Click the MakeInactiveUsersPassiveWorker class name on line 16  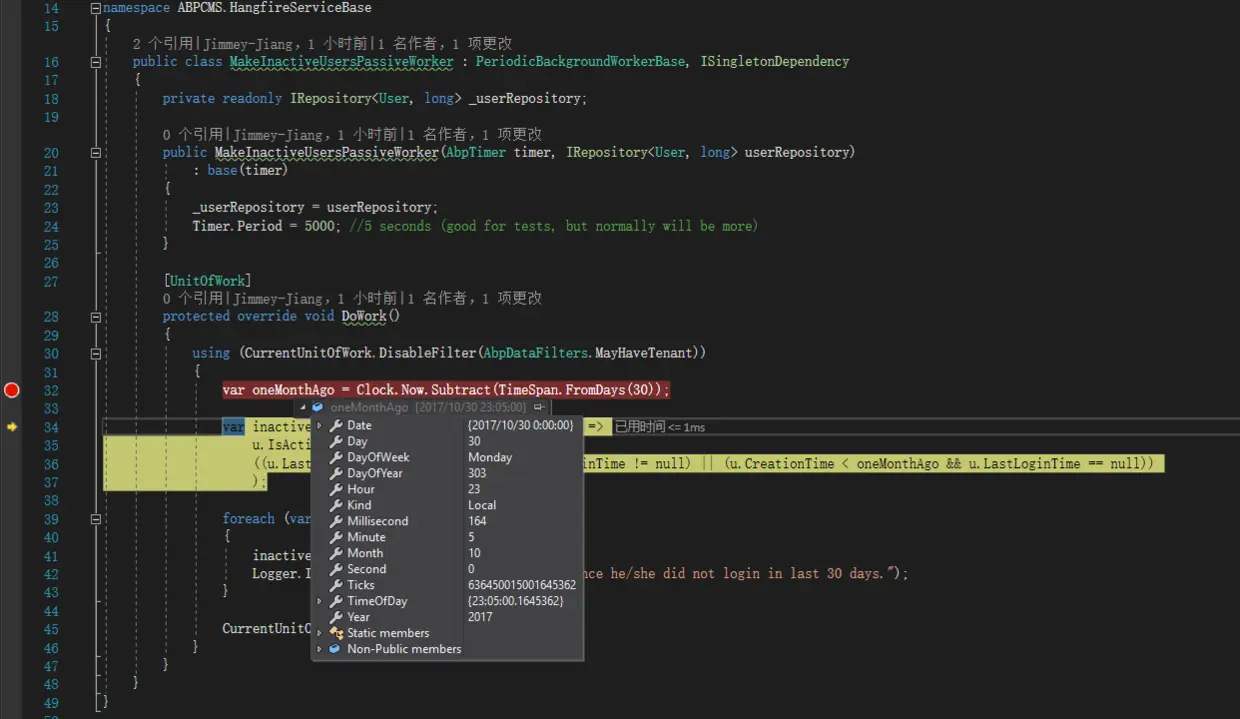[341, 62]
